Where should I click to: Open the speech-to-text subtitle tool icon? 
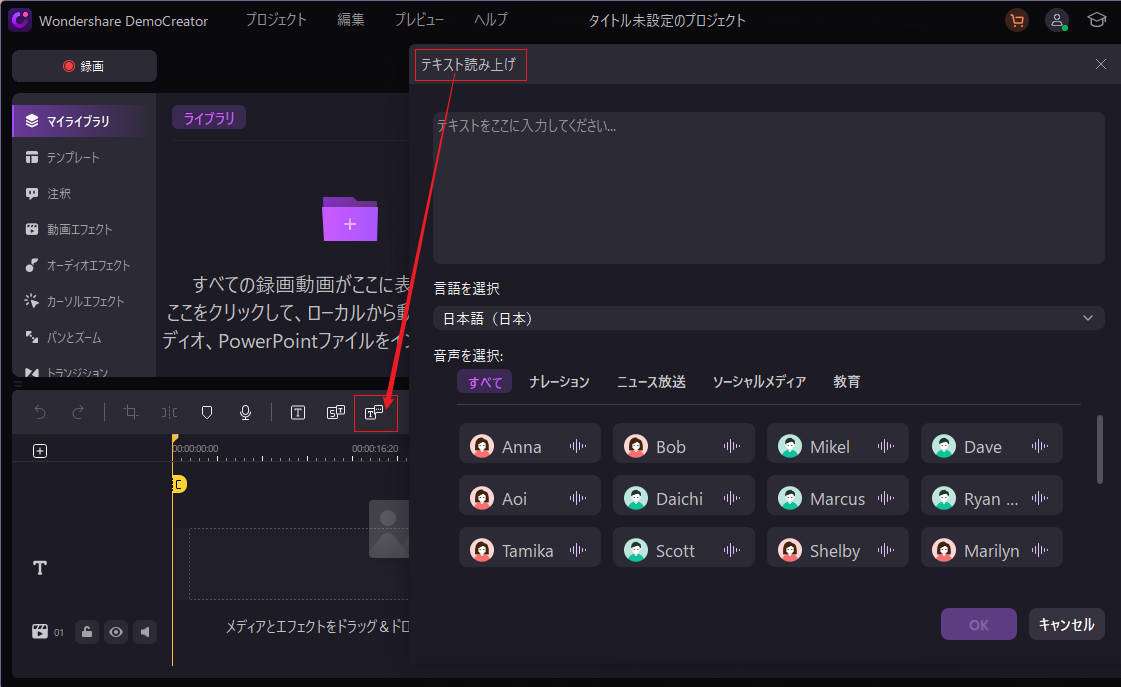tap(336, 412)
